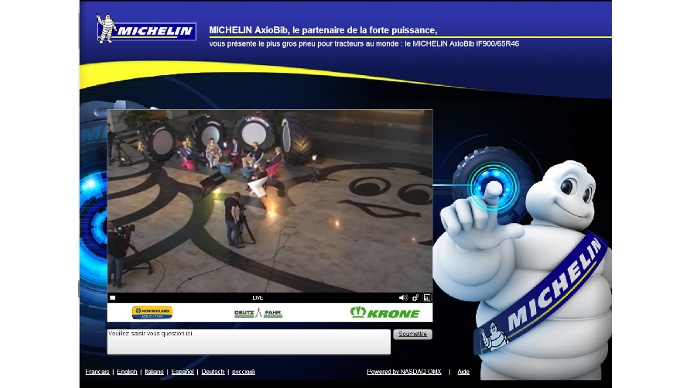The height and width of the screenshot is (388, 690).
Task: Click the Krone sponsor logo
Action: point(385,313)
